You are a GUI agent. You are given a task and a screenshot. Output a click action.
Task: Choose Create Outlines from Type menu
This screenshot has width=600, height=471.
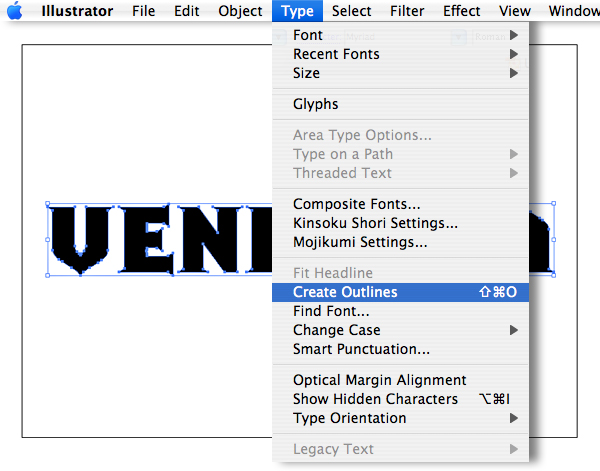[400, 292]
